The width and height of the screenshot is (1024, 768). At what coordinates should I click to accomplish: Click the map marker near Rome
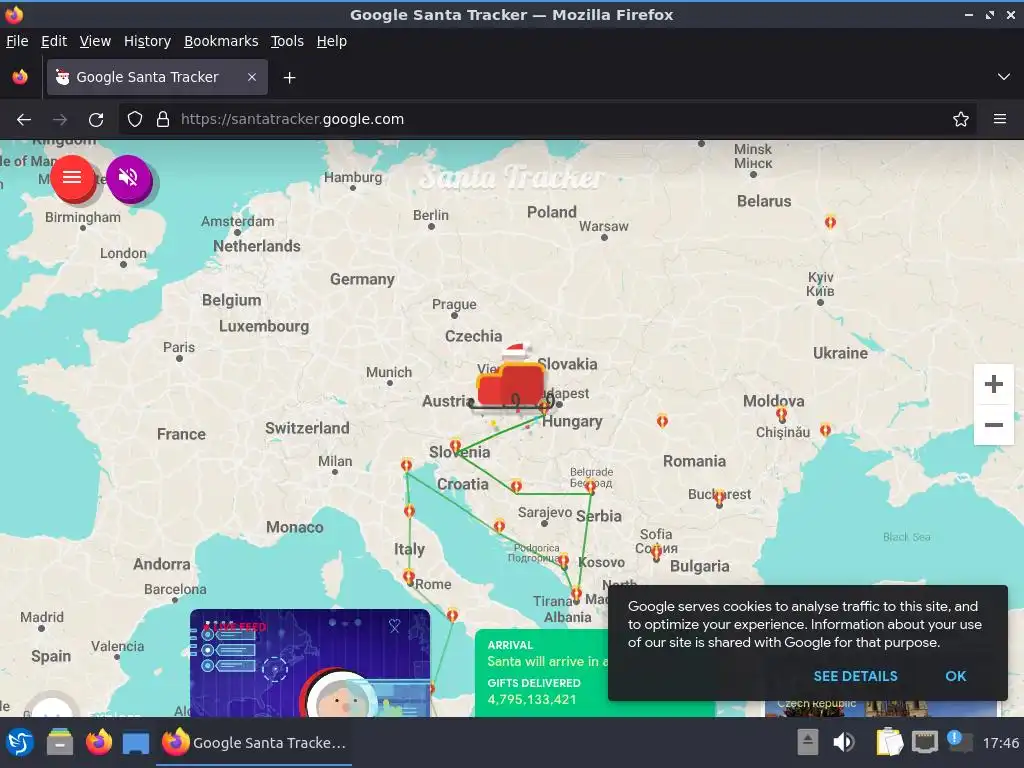pos(409,577)
